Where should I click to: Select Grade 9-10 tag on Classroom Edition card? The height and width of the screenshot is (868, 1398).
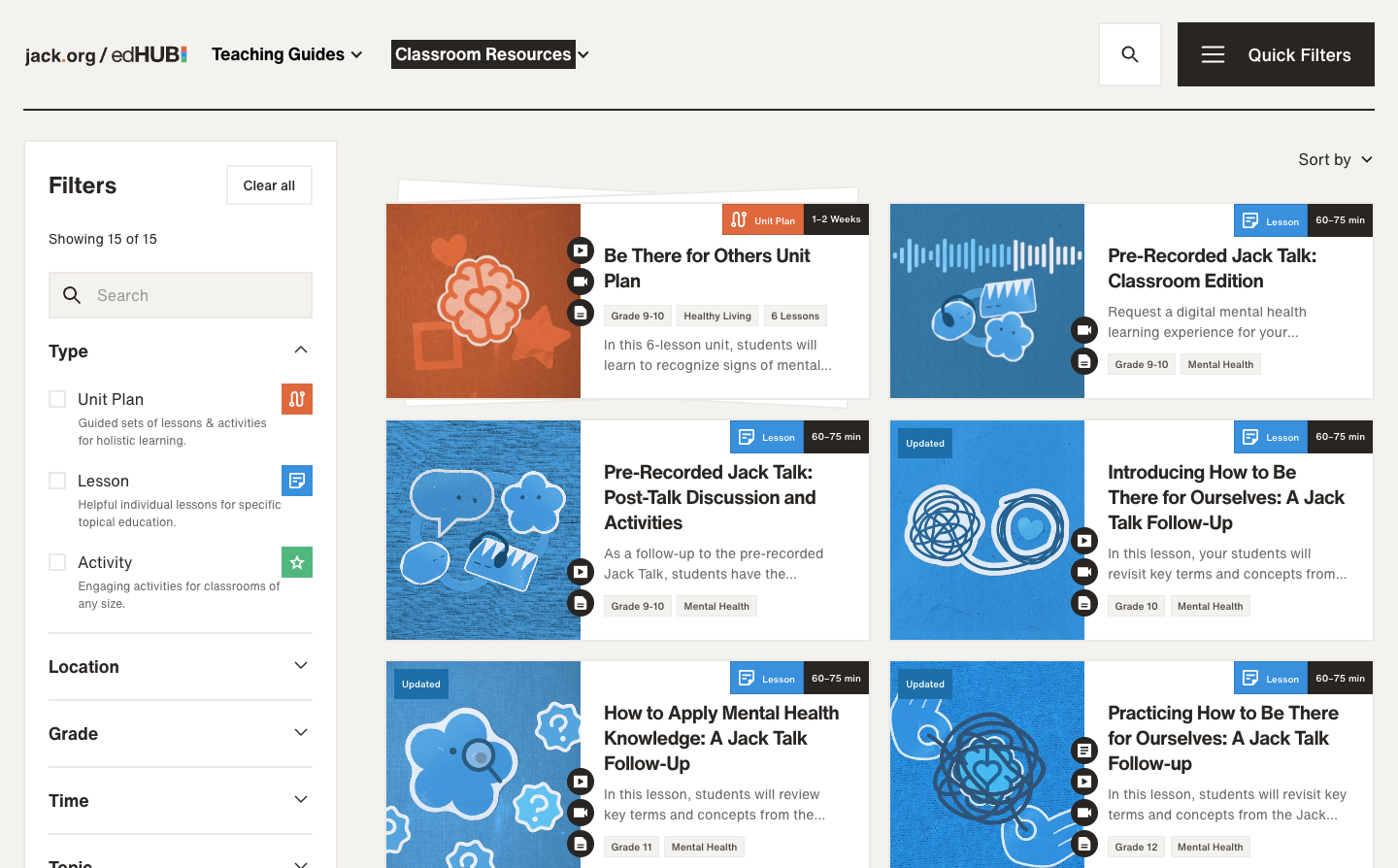(x=1142, y=364)
